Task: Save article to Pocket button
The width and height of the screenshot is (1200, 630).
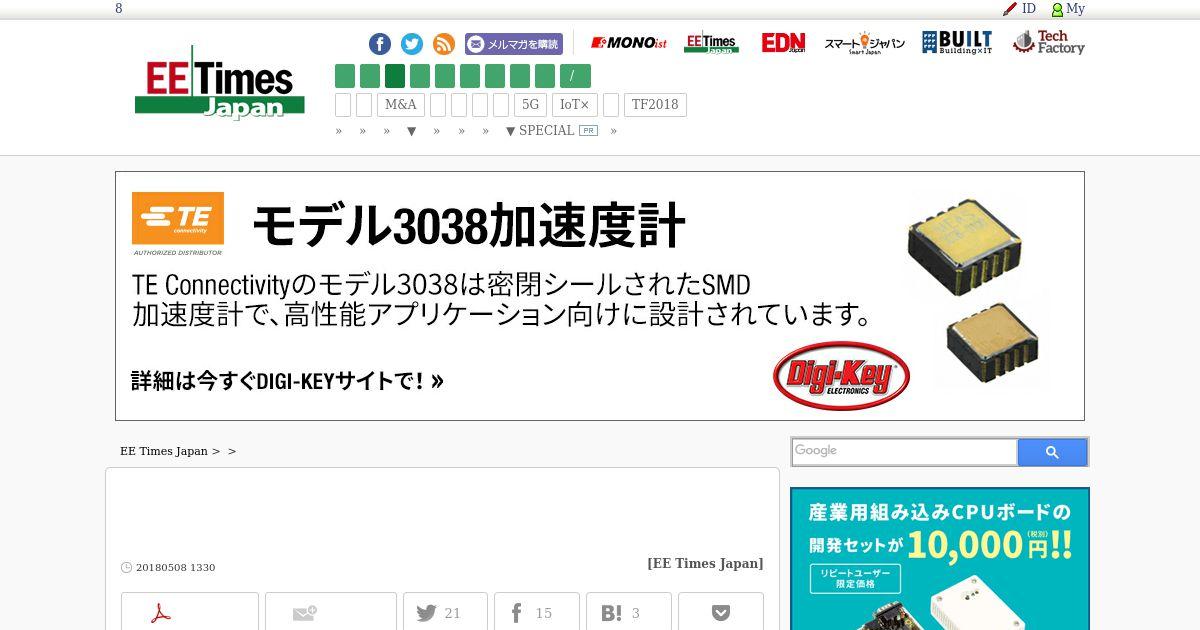Action: click(721, 612)
